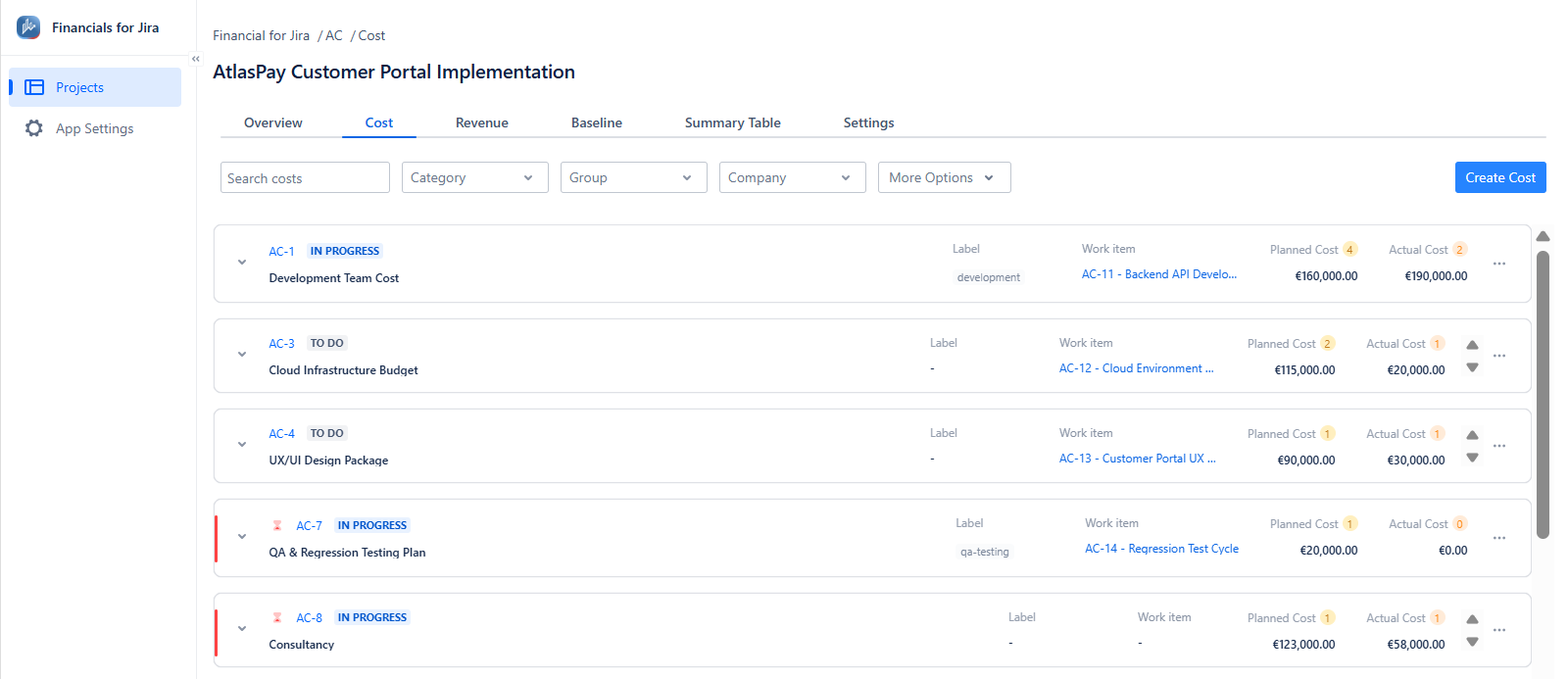
Task: Open the Category filter dropdown
Action: 475,177
